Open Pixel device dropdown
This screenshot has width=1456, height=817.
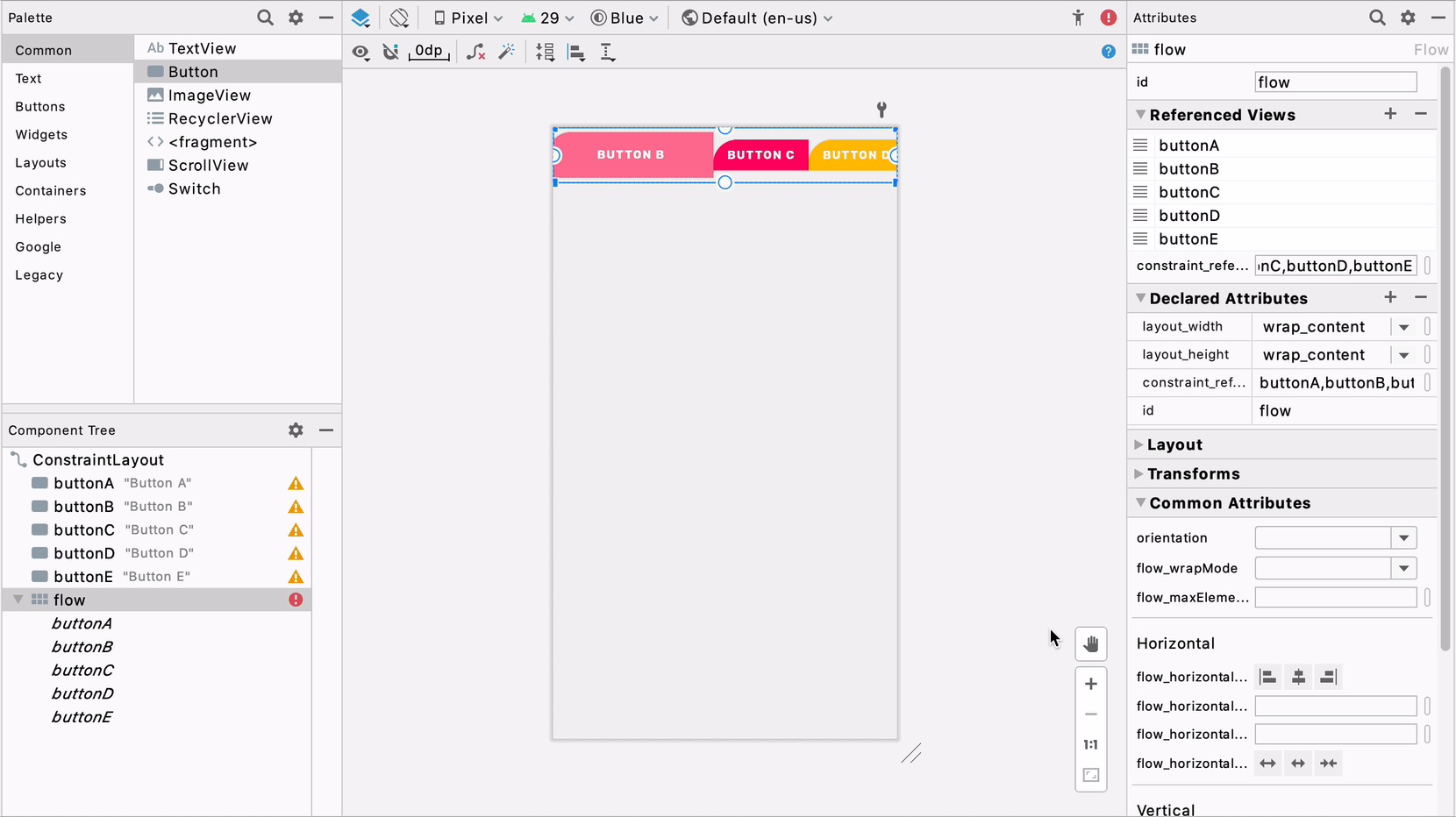click(468, 18)
